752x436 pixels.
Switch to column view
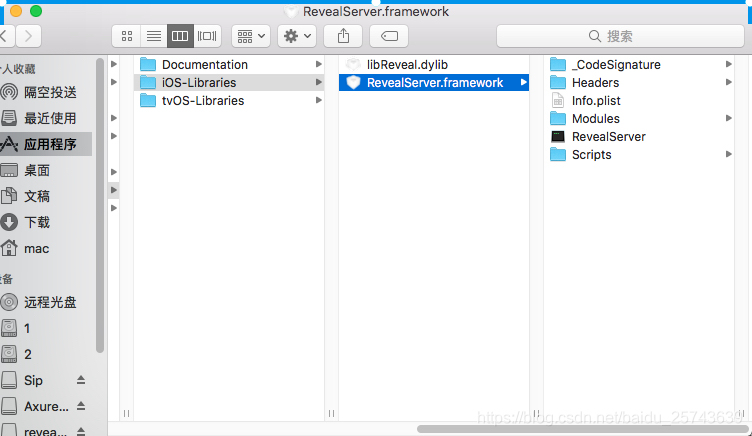(180, 36)
